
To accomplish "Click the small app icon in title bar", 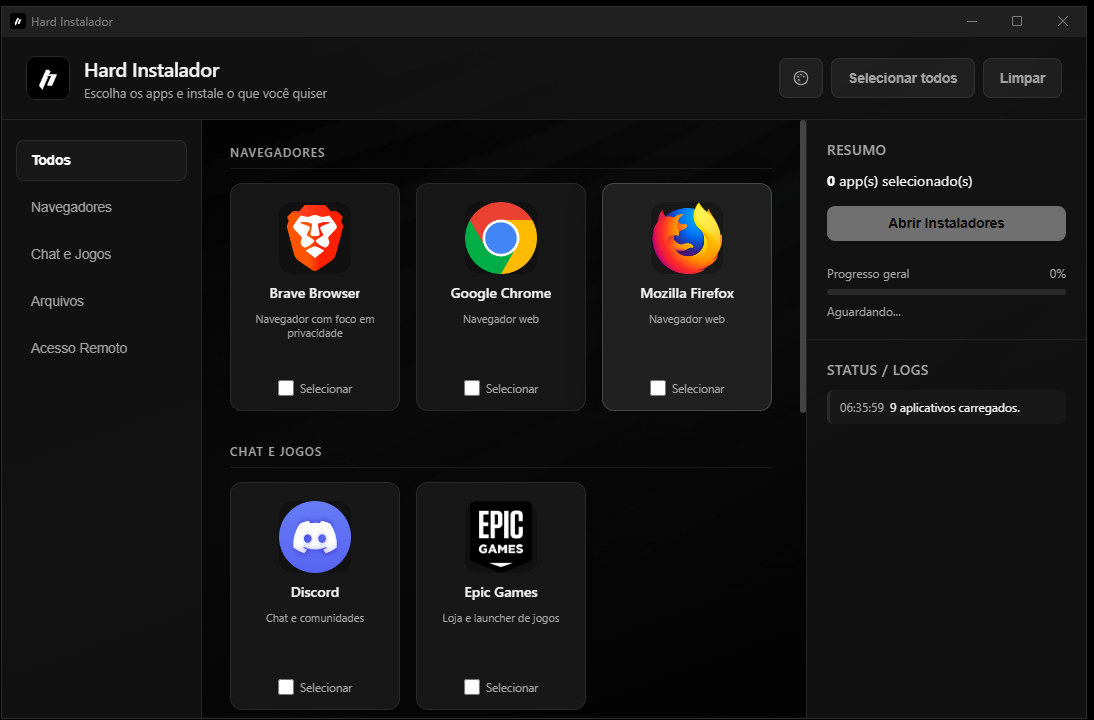I will click(17, 22).
